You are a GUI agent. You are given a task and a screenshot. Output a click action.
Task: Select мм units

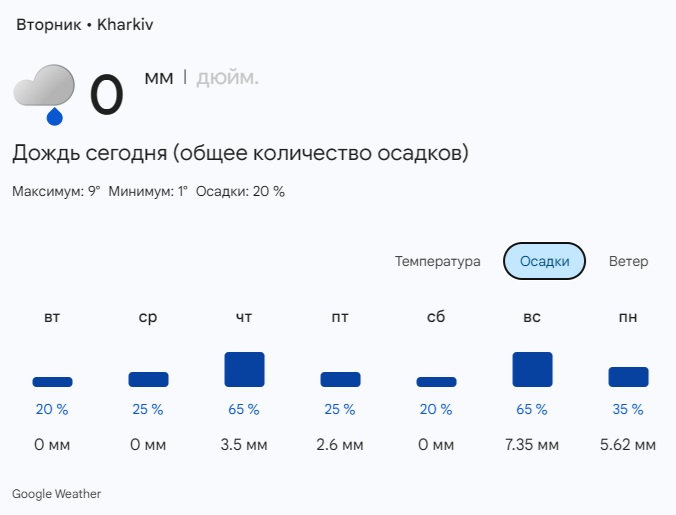pos(159,78)
